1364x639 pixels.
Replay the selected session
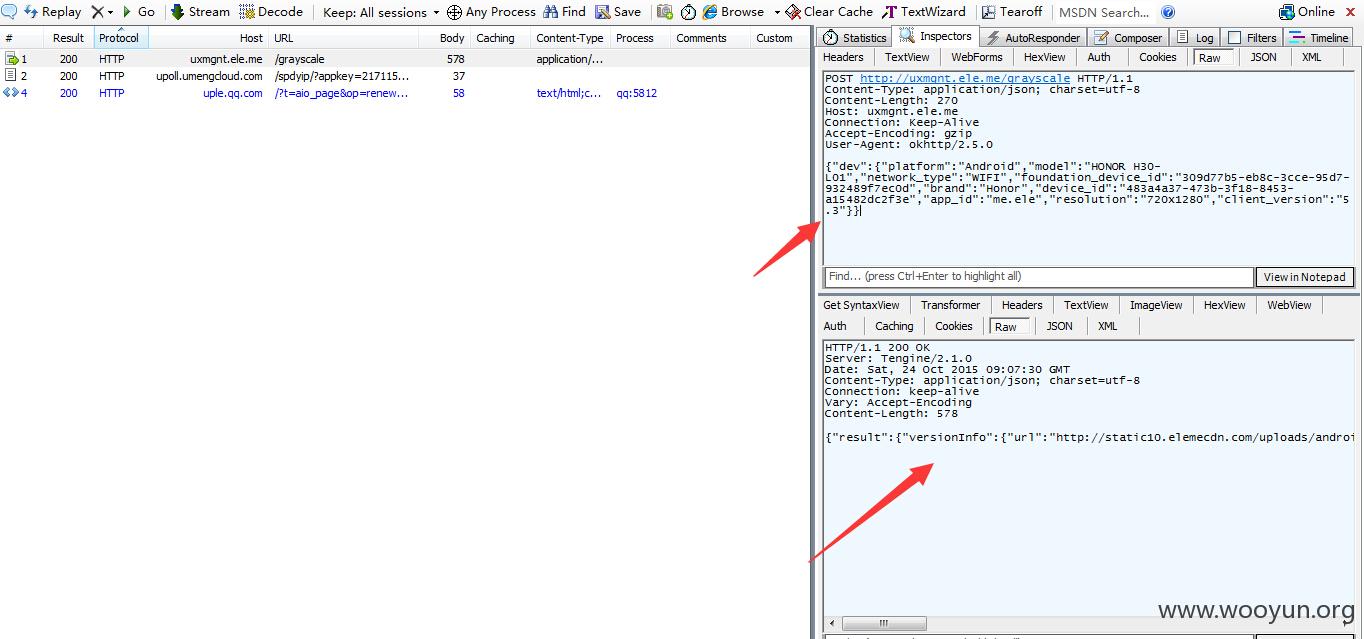click(53, 12)
